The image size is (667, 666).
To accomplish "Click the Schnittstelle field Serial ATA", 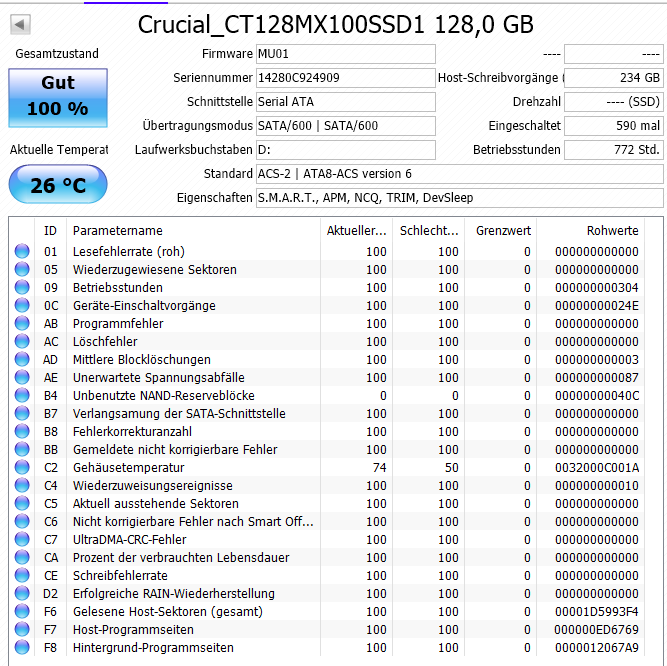I will click(346, 102).
